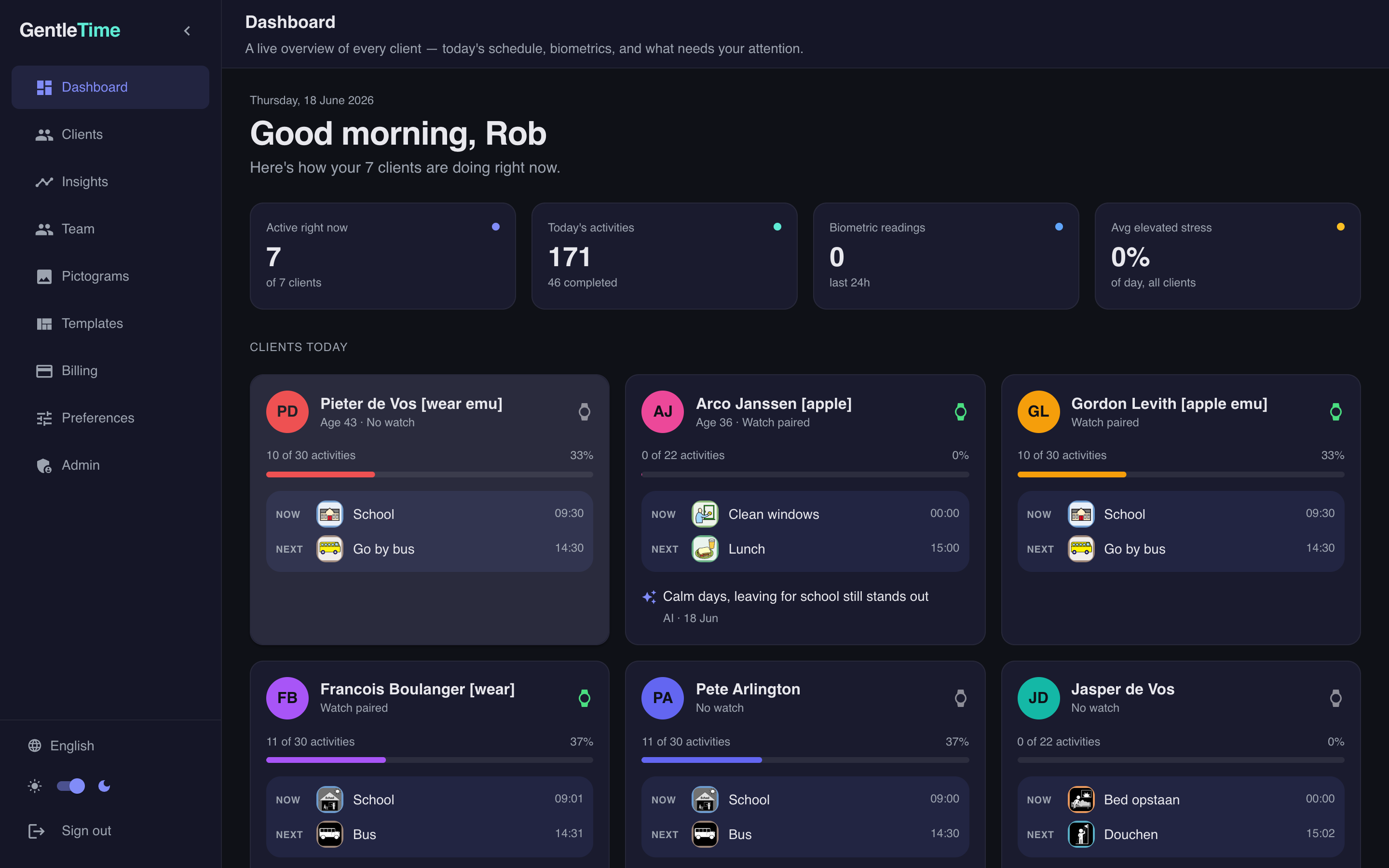Image resolution: width=1389 pixels, height=868 pixels.
Task: Click the moon dark-mode icon
Action: [104, 786]
